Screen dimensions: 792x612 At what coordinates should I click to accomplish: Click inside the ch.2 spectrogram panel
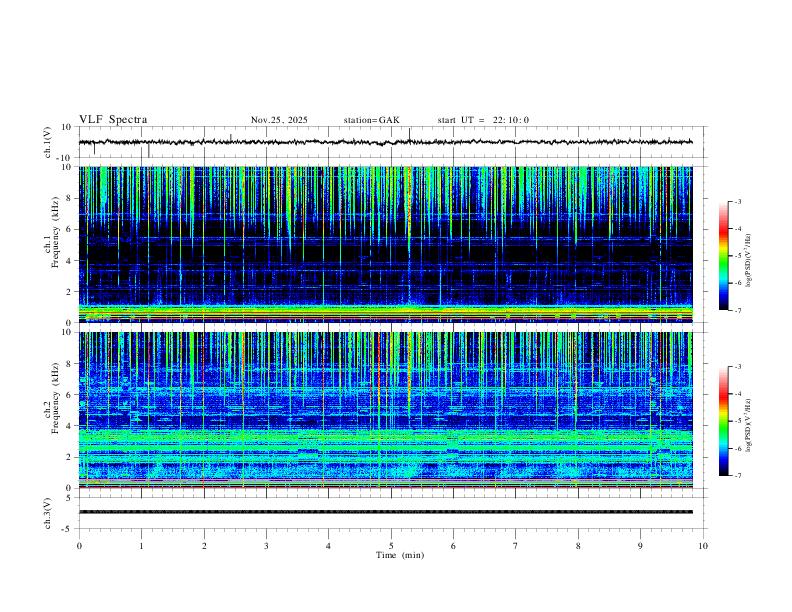pyautogui.click(x=385, y=410)
